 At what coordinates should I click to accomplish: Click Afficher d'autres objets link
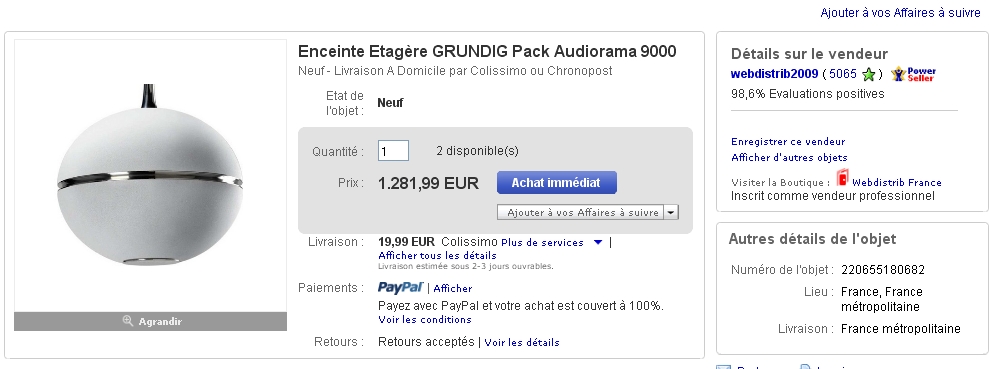coord(789,158)
